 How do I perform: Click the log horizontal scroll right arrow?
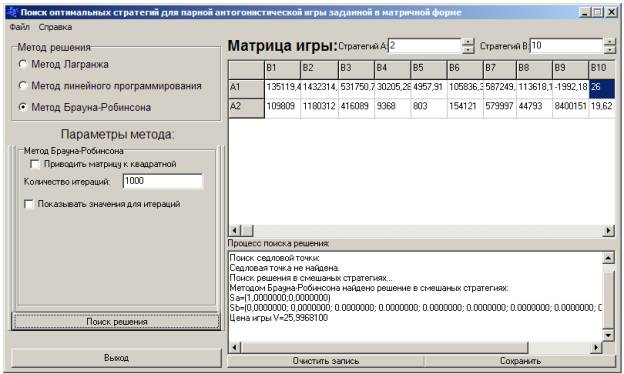click(596, 347)
